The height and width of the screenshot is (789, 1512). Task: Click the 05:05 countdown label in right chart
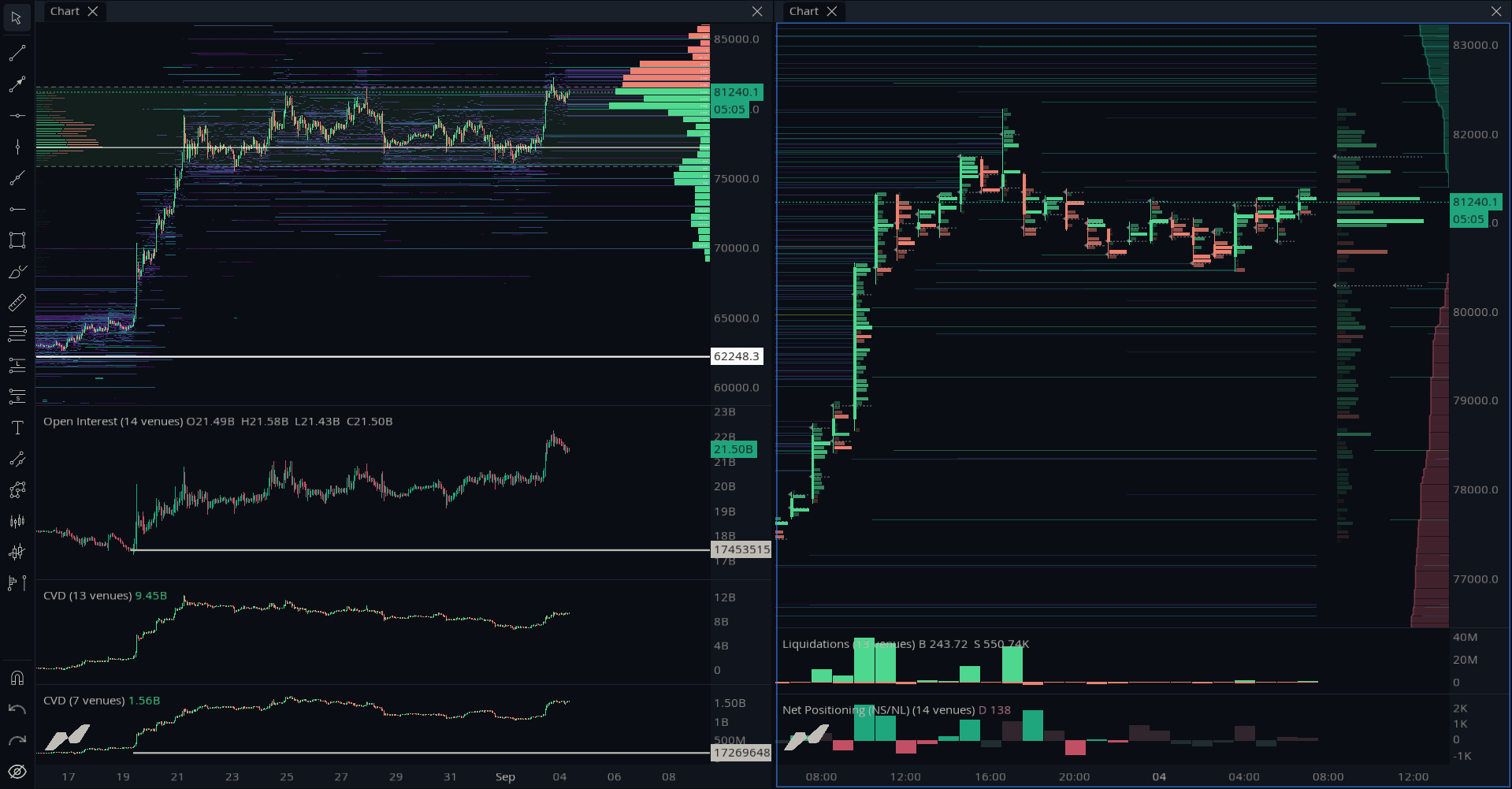coord(1469,220)
